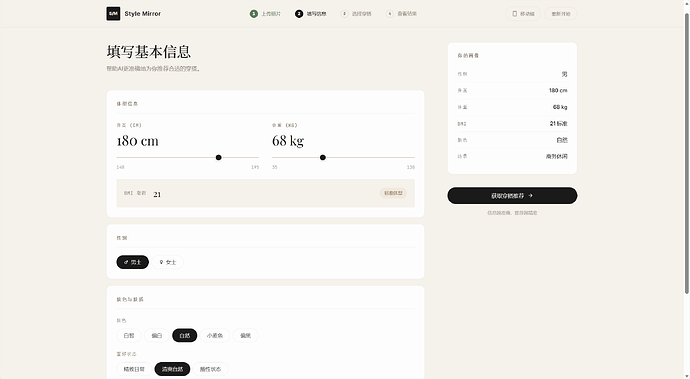
Task: Click the BMI value 21 in form
Action: coord(157,194)
